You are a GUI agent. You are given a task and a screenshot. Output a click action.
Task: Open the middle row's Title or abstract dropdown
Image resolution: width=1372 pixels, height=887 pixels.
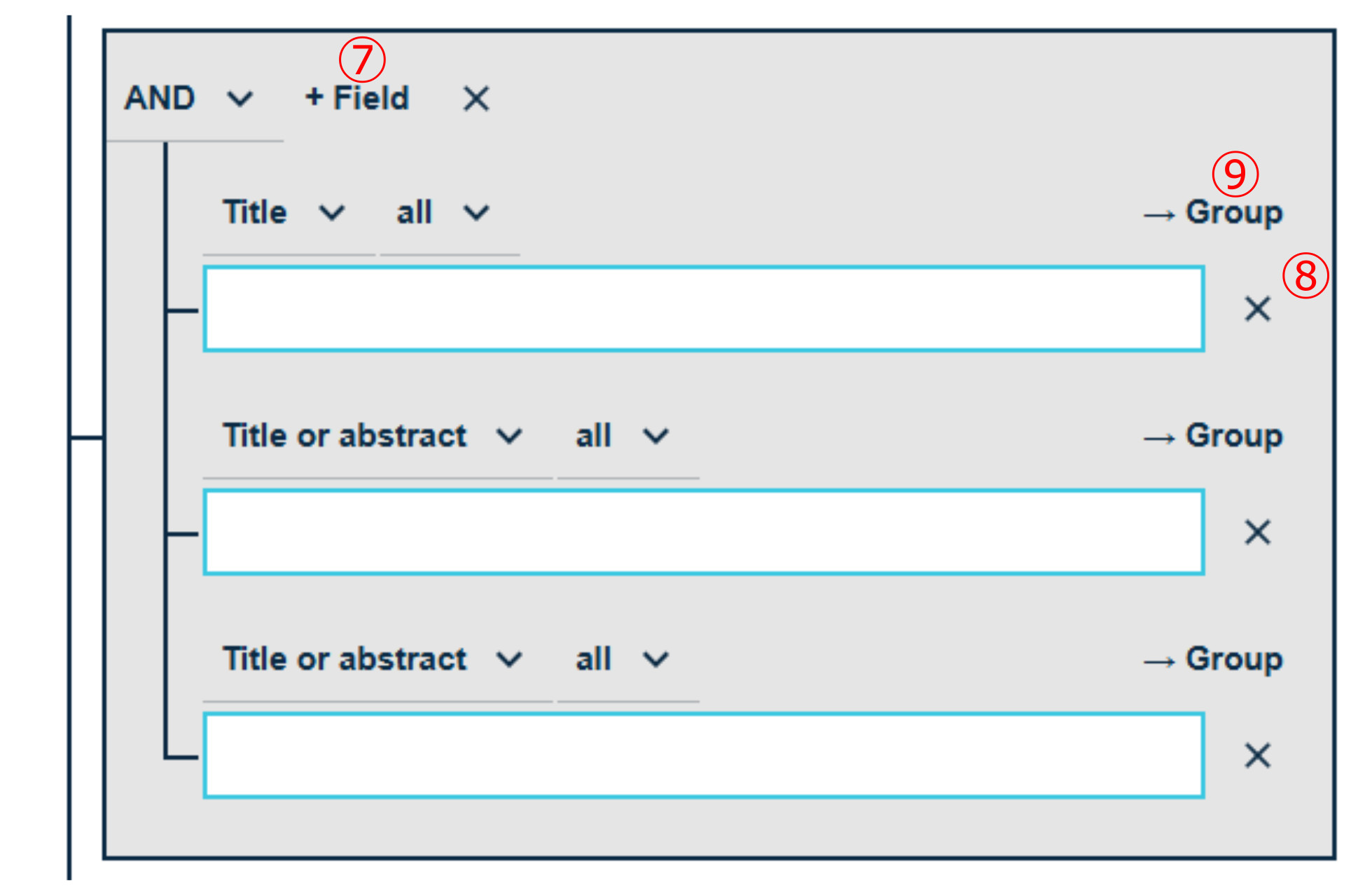tap(372, 436)
